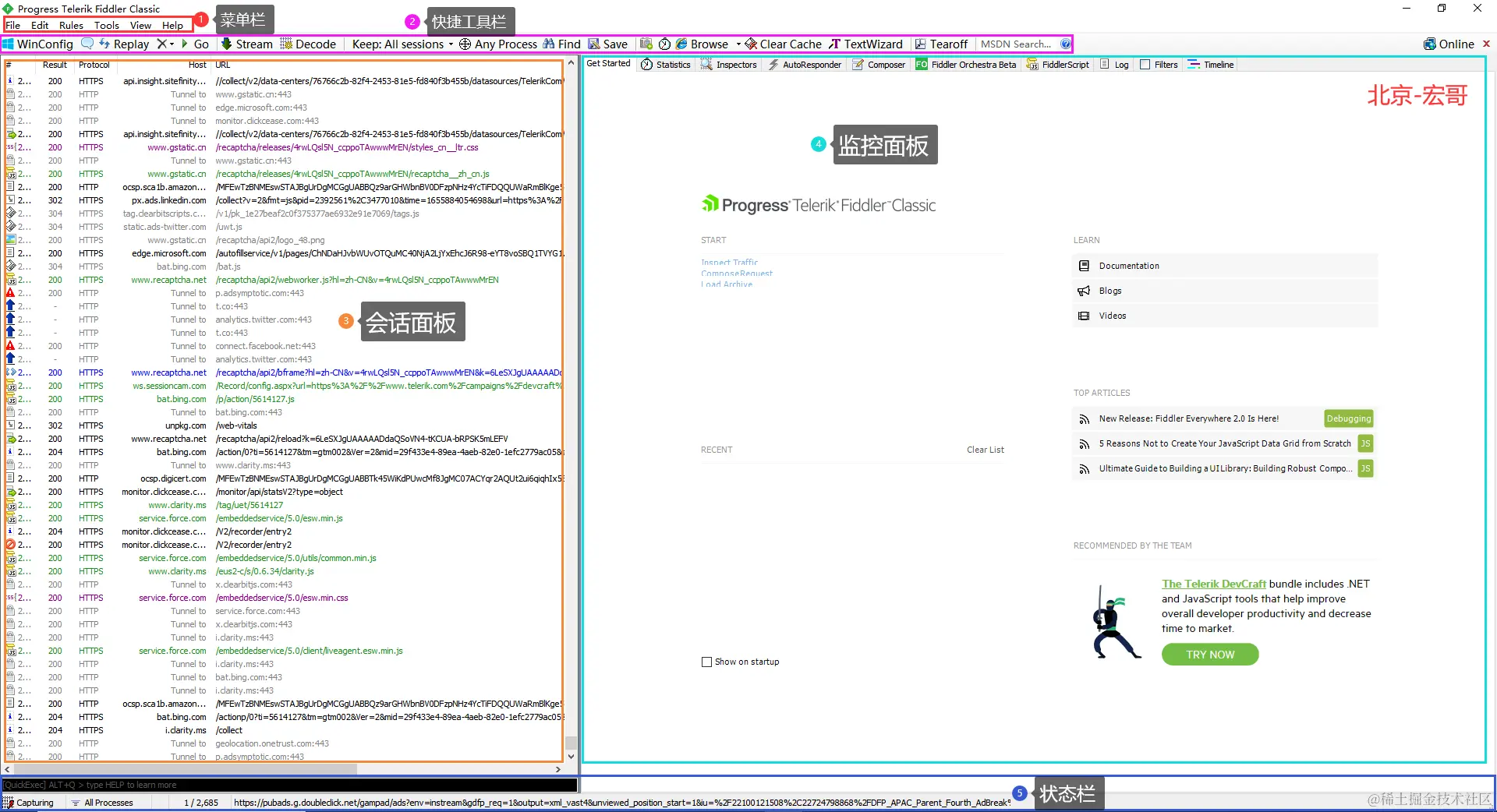
Task: Switch to the Log tab
Action: (1114, 65)
